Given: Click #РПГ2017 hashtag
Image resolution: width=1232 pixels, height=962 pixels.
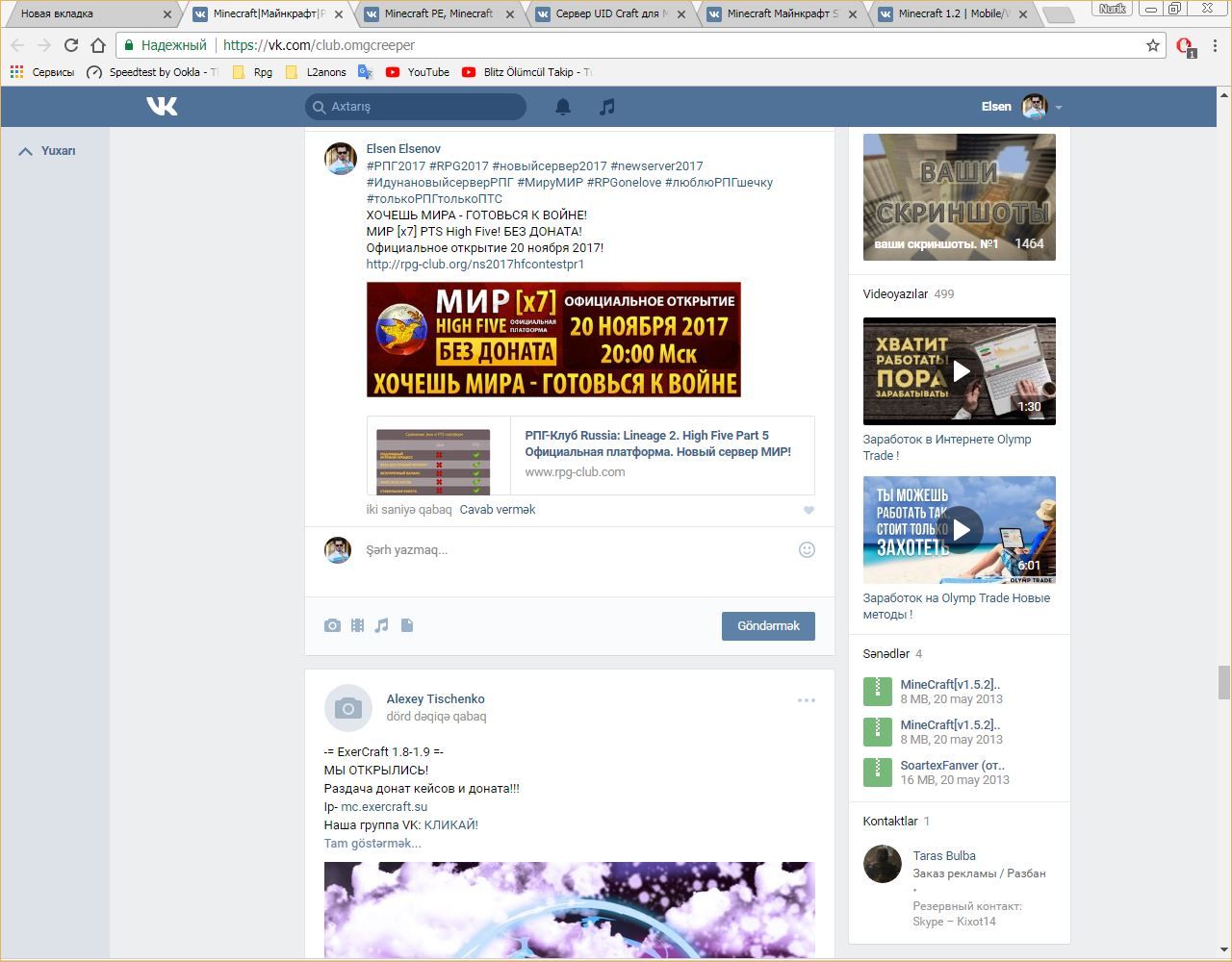Looking at the screenshot, I should click(x=396, y=165).
